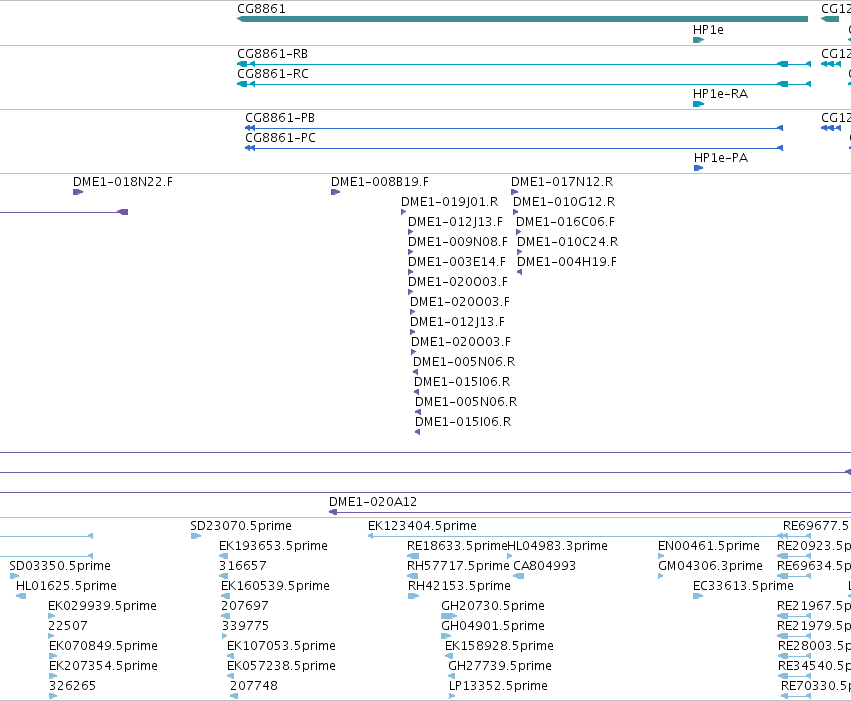This screenshot has width=851, height=701.
Task: Open the HL04983.3prime EST entry
Action: click(x=557, y=546)
